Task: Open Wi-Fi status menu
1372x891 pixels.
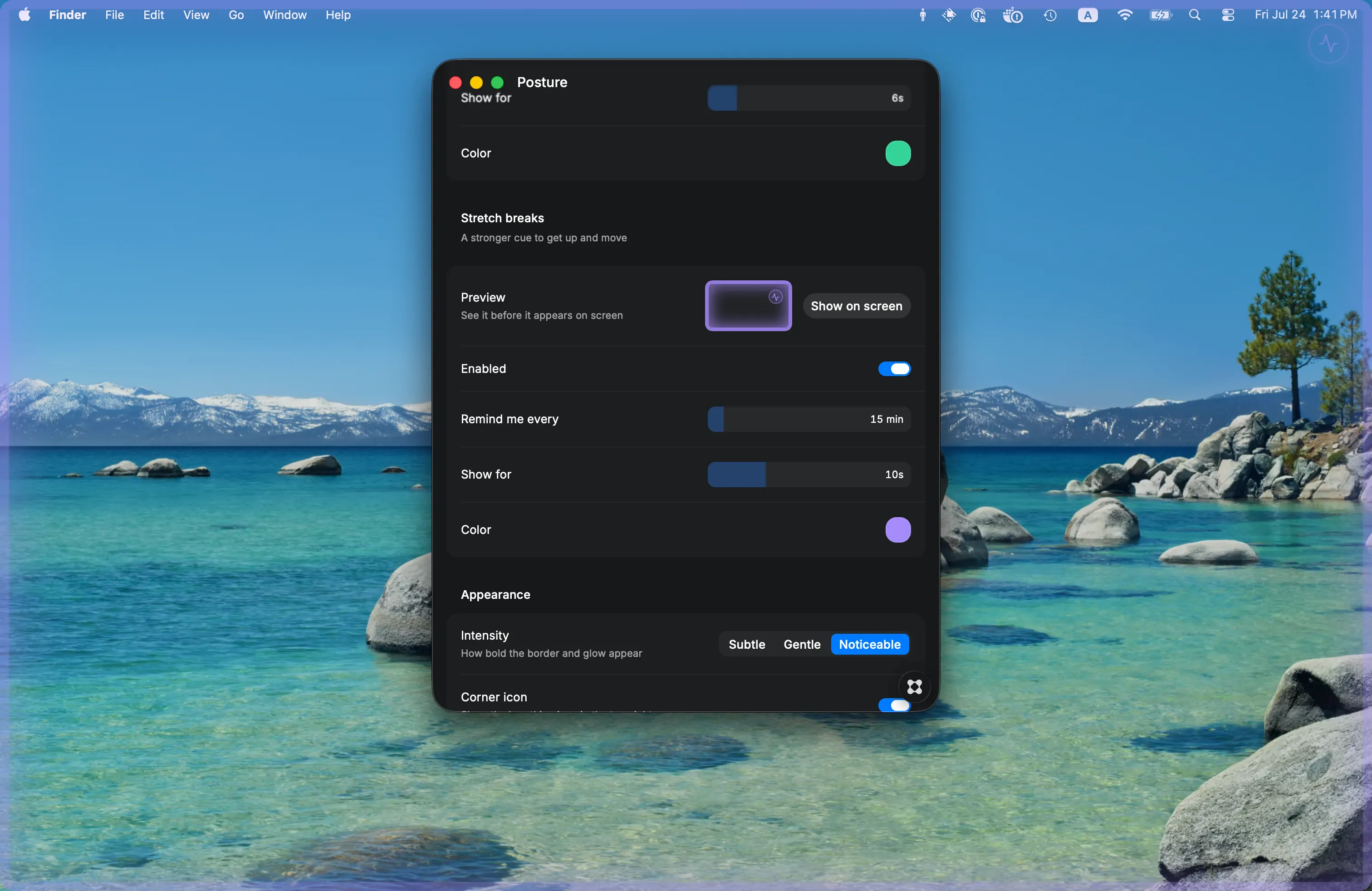Action: pos(1124,15)
